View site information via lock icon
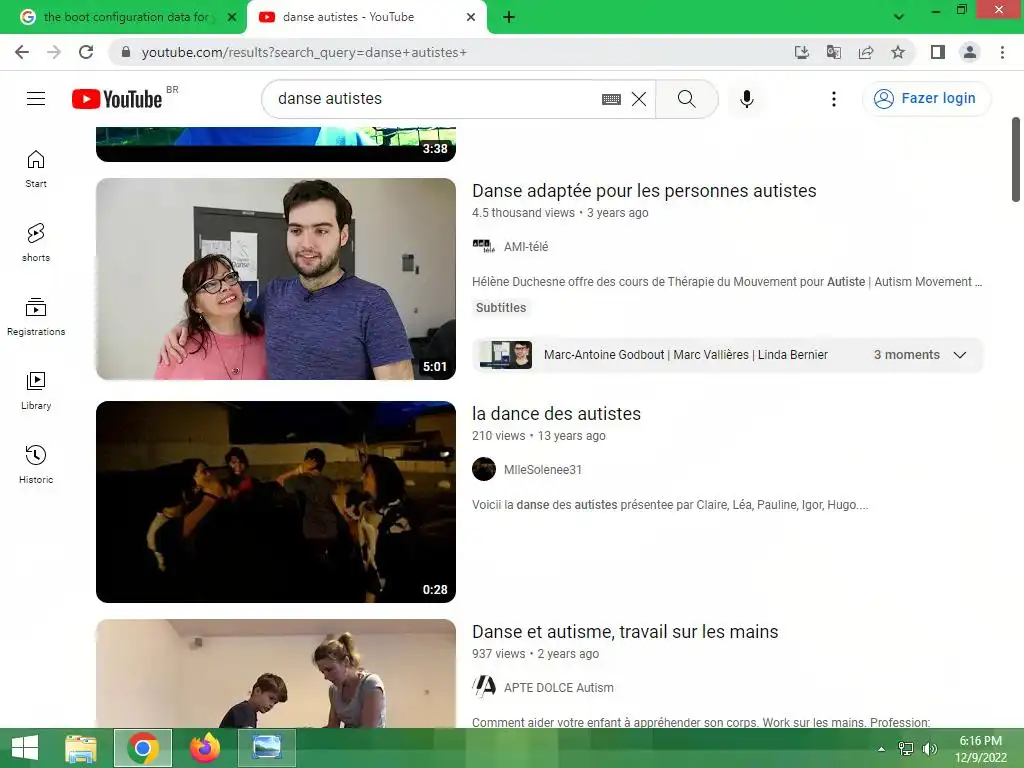1024x768 pixels. click(x=126, y=52)
